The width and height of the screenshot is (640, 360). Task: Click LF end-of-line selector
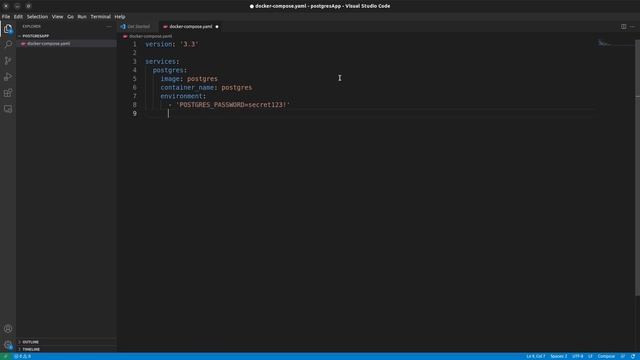pos(590,356)
